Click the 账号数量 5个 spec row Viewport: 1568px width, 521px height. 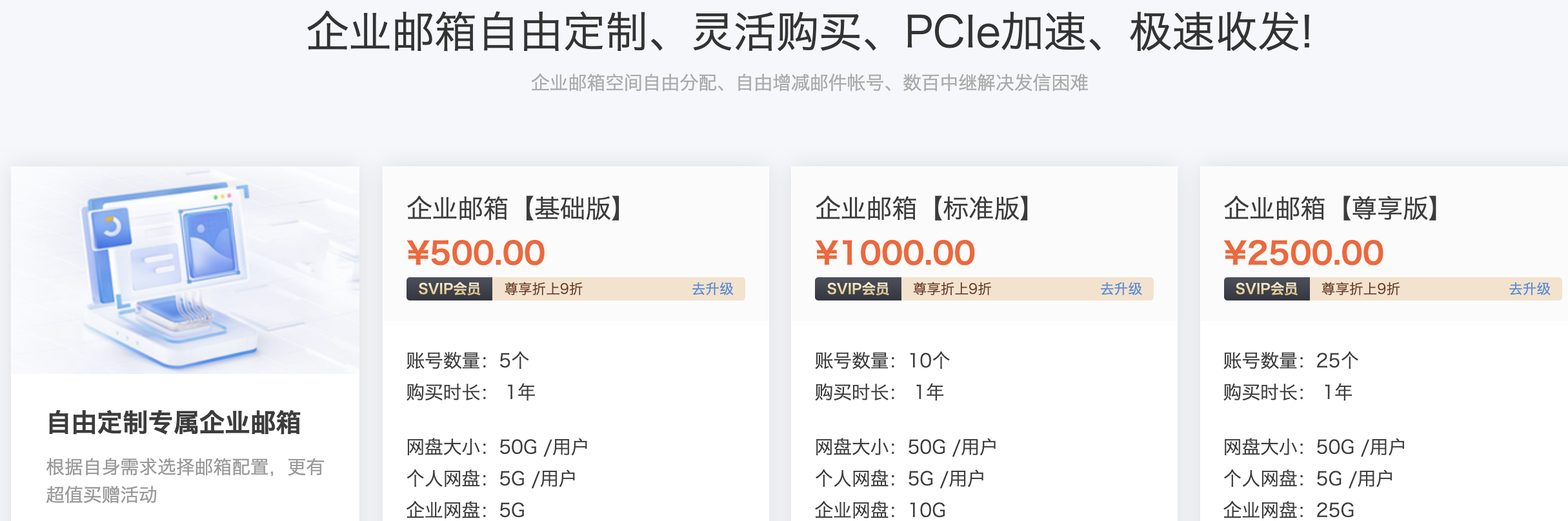click(x=467, y=359)
